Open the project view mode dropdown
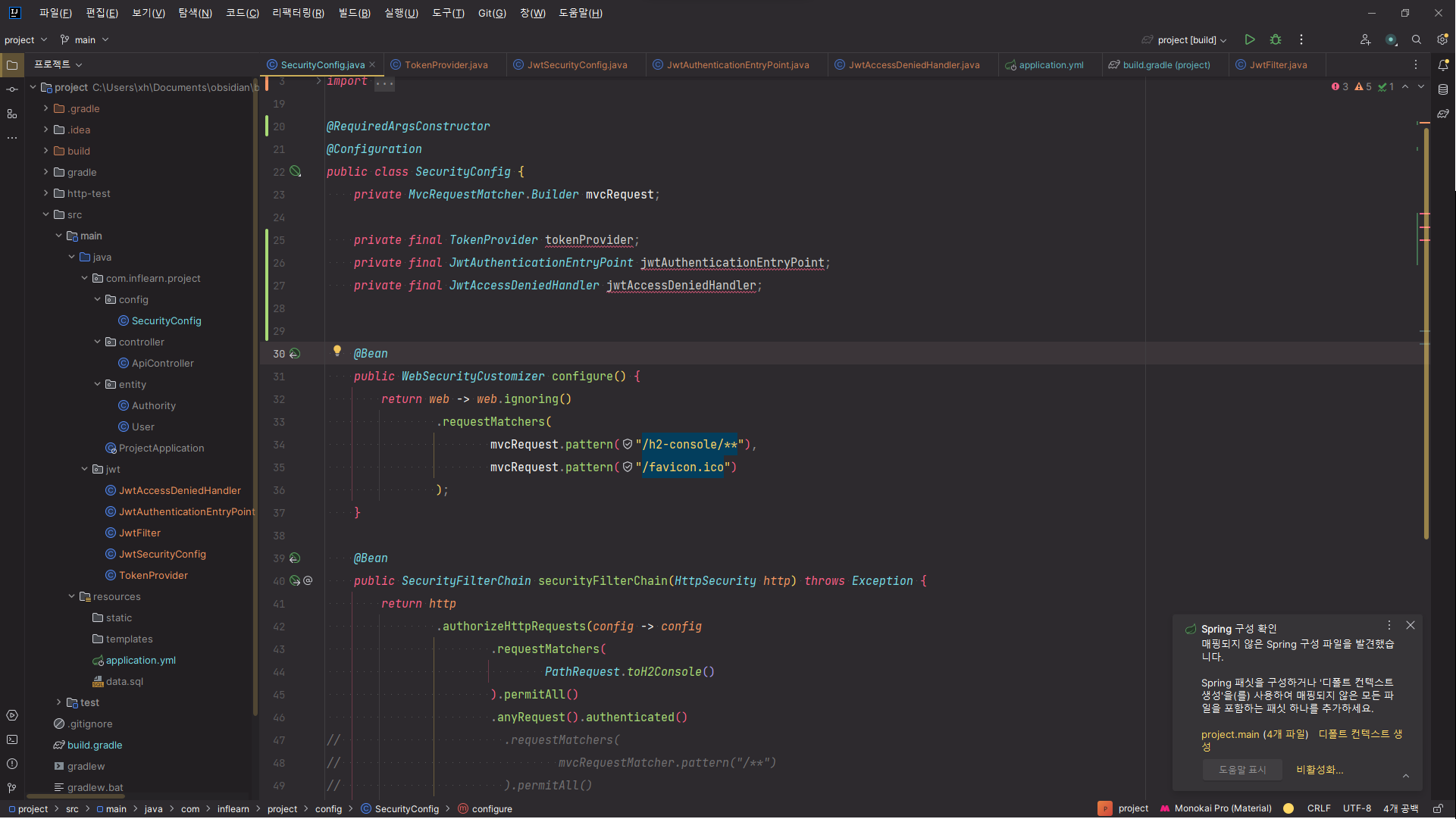1456x819 pixels. [x=58, y=65]
